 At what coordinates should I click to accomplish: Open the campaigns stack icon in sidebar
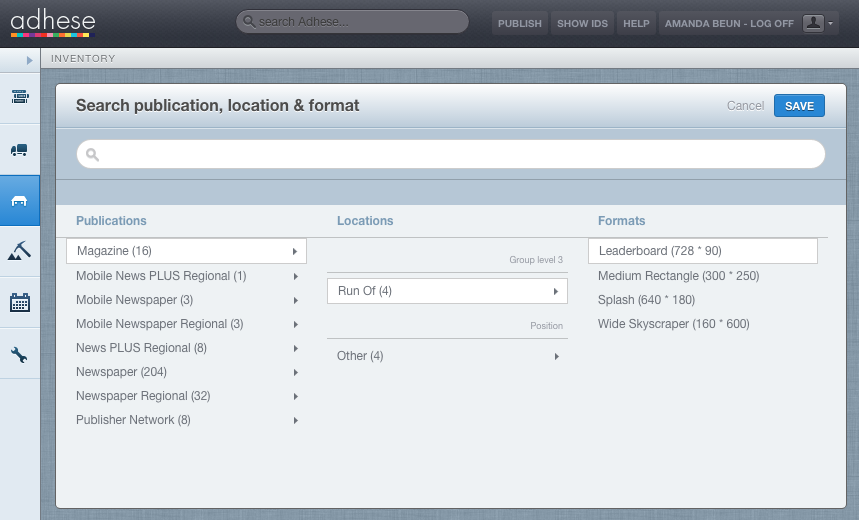pos(20,97)
